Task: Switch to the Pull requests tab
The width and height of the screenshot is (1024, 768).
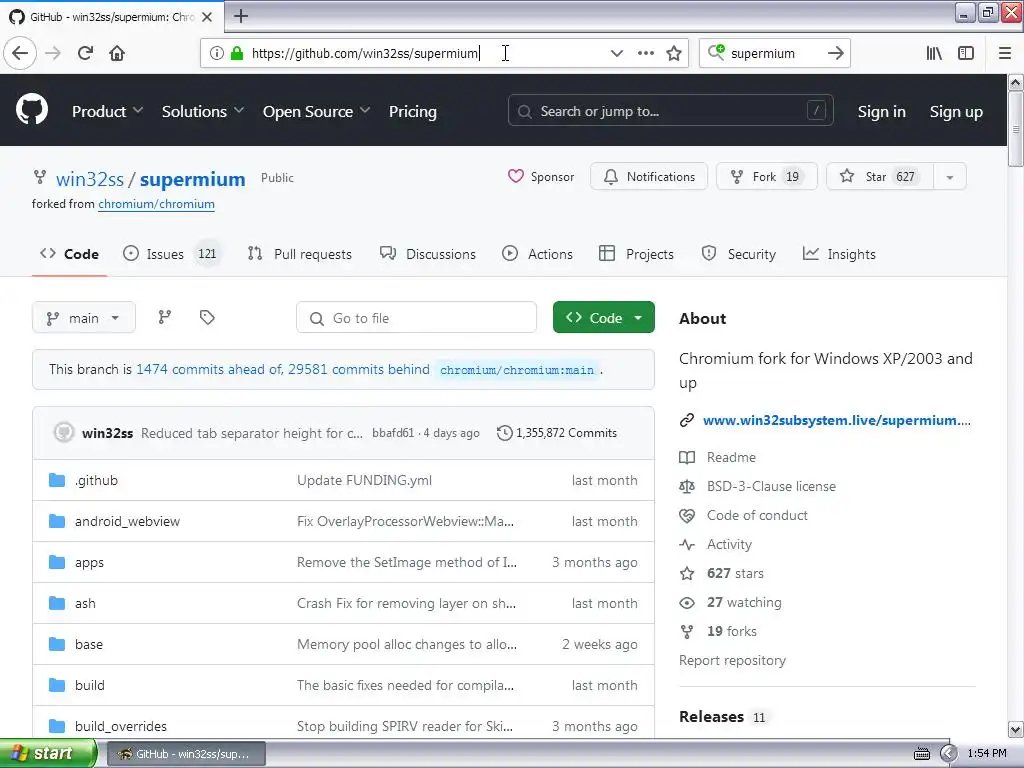Action: pos(300,254)
